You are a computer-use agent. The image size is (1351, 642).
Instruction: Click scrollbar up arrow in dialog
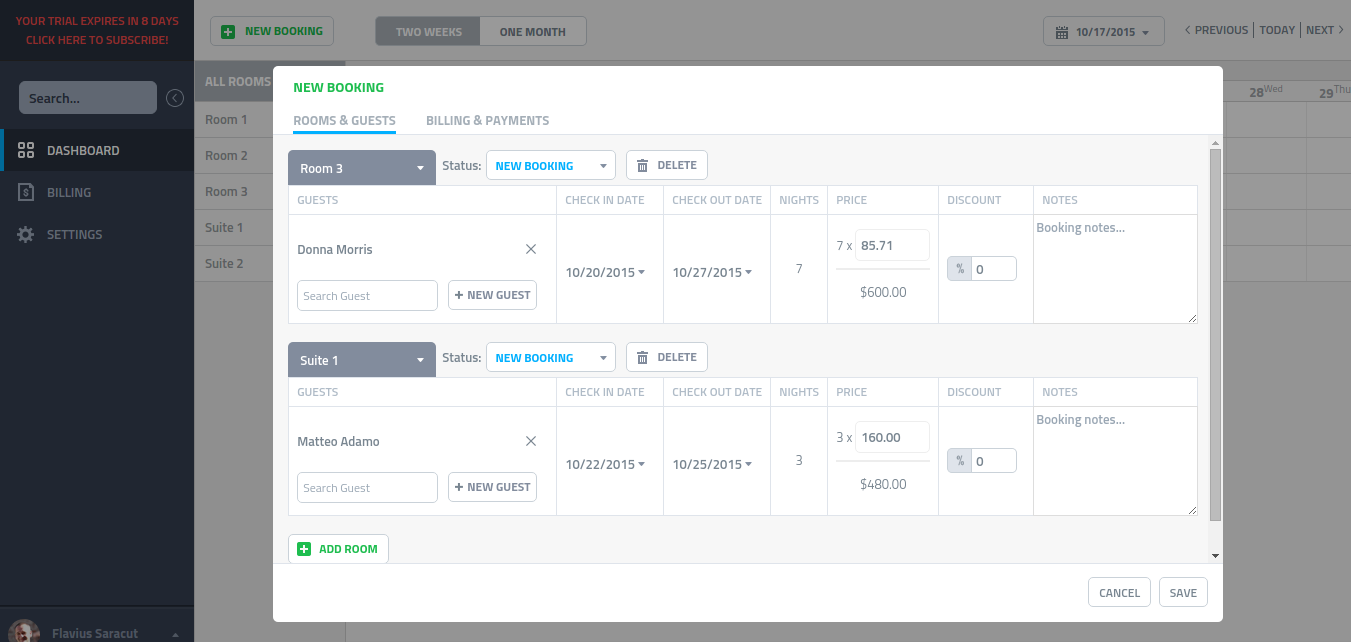pos(1215,142)
